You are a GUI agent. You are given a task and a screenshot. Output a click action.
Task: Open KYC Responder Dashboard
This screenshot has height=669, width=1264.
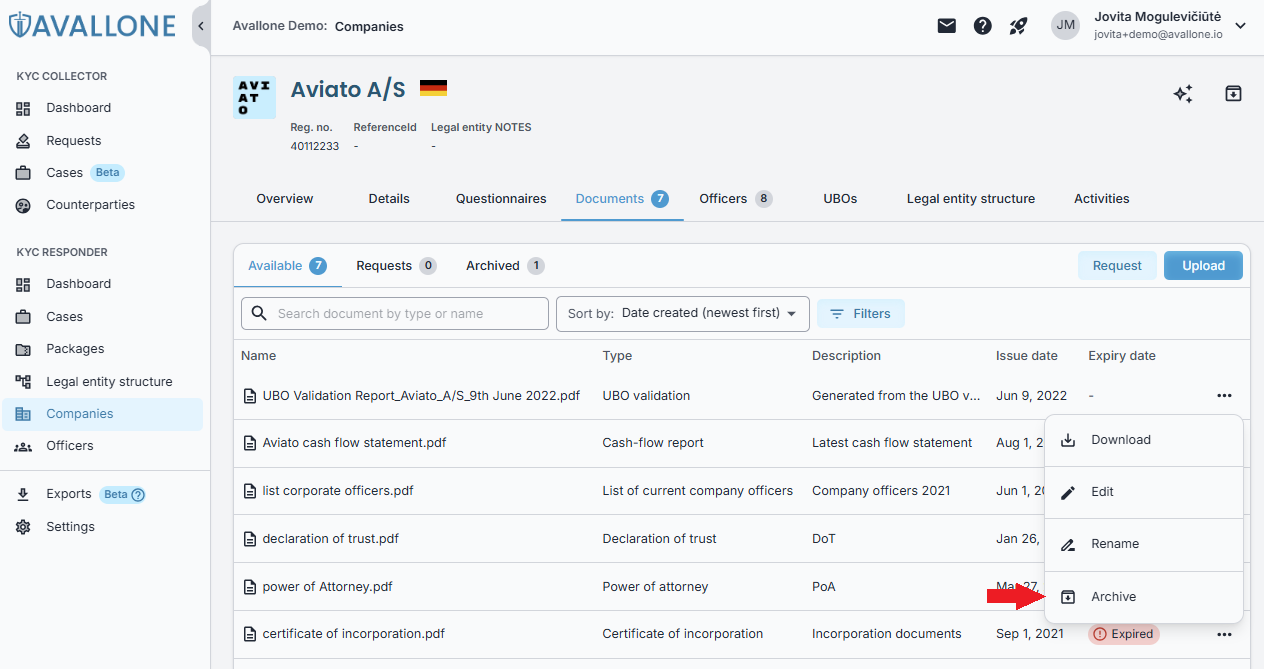coord(78,284)
